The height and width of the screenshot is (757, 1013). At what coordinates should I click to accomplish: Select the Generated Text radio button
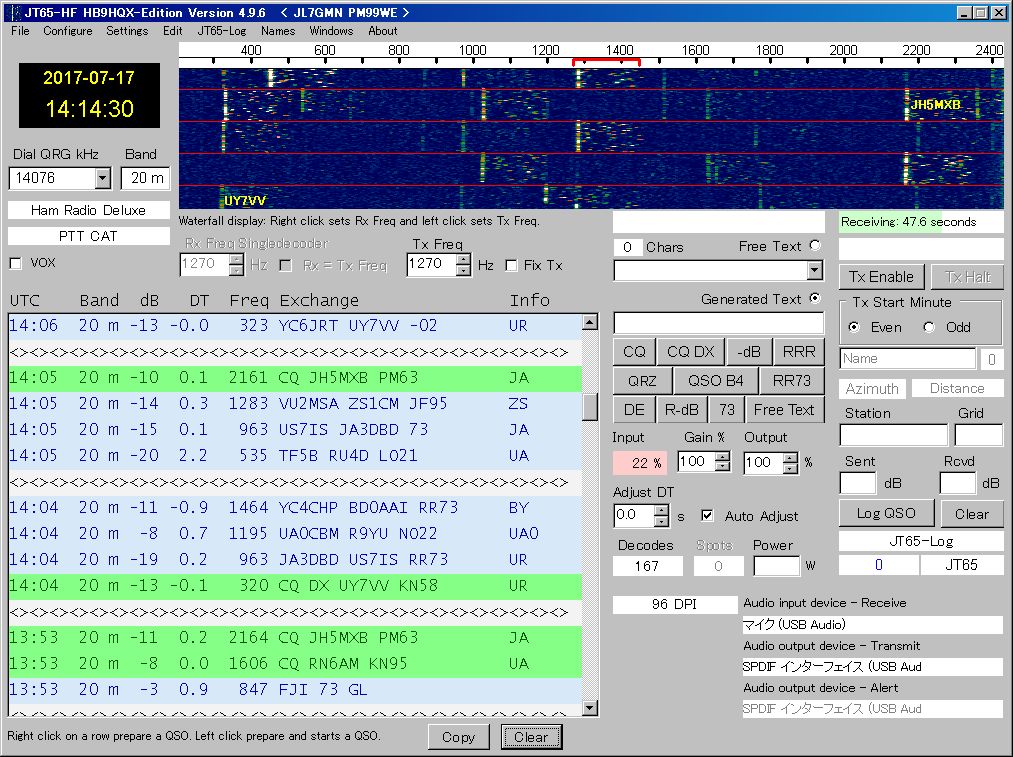(815, 298)
